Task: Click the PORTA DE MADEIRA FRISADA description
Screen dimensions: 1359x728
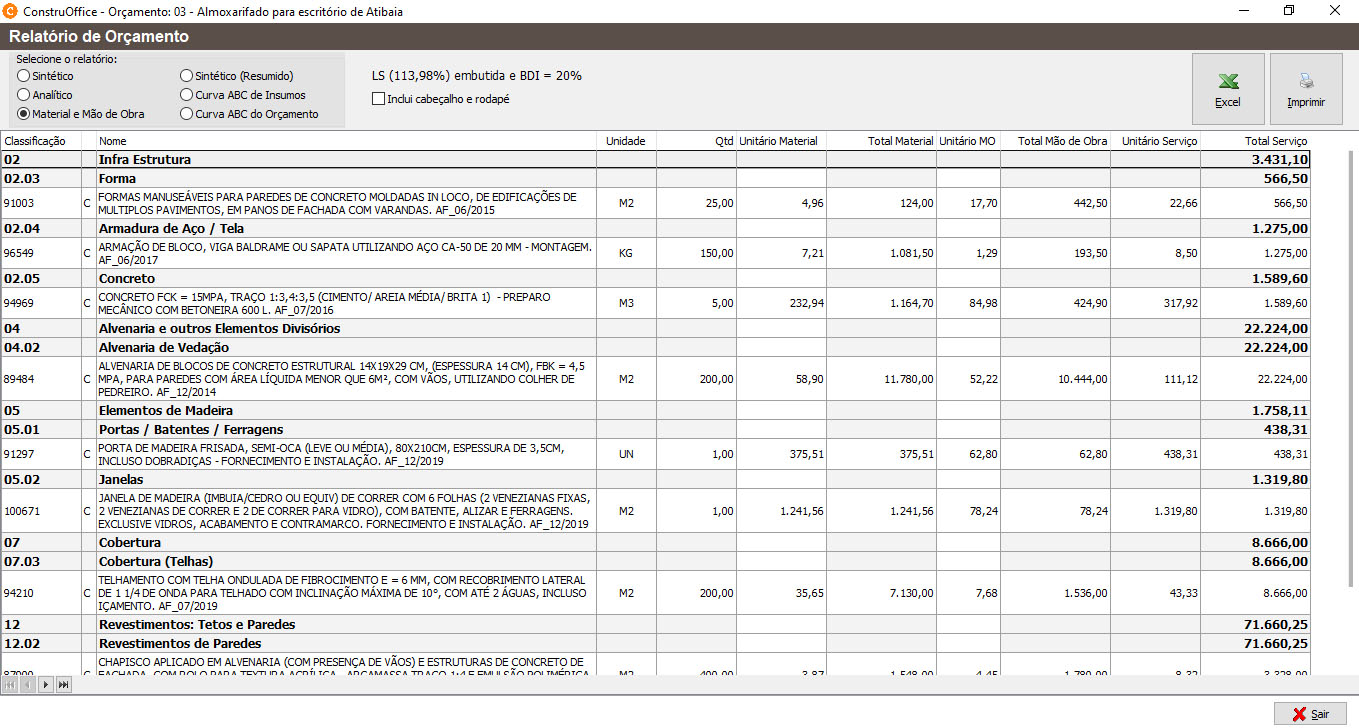Action: pos(346,454)
